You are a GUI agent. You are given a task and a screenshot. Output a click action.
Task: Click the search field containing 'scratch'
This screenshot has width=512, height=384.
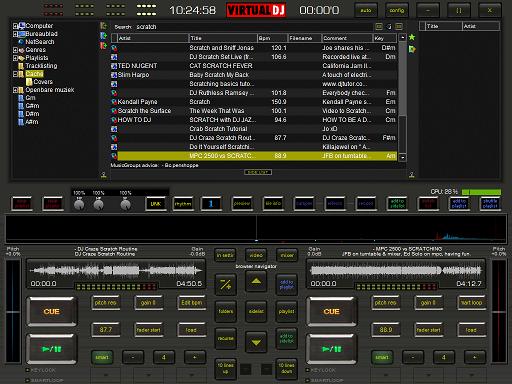point(253,27)
